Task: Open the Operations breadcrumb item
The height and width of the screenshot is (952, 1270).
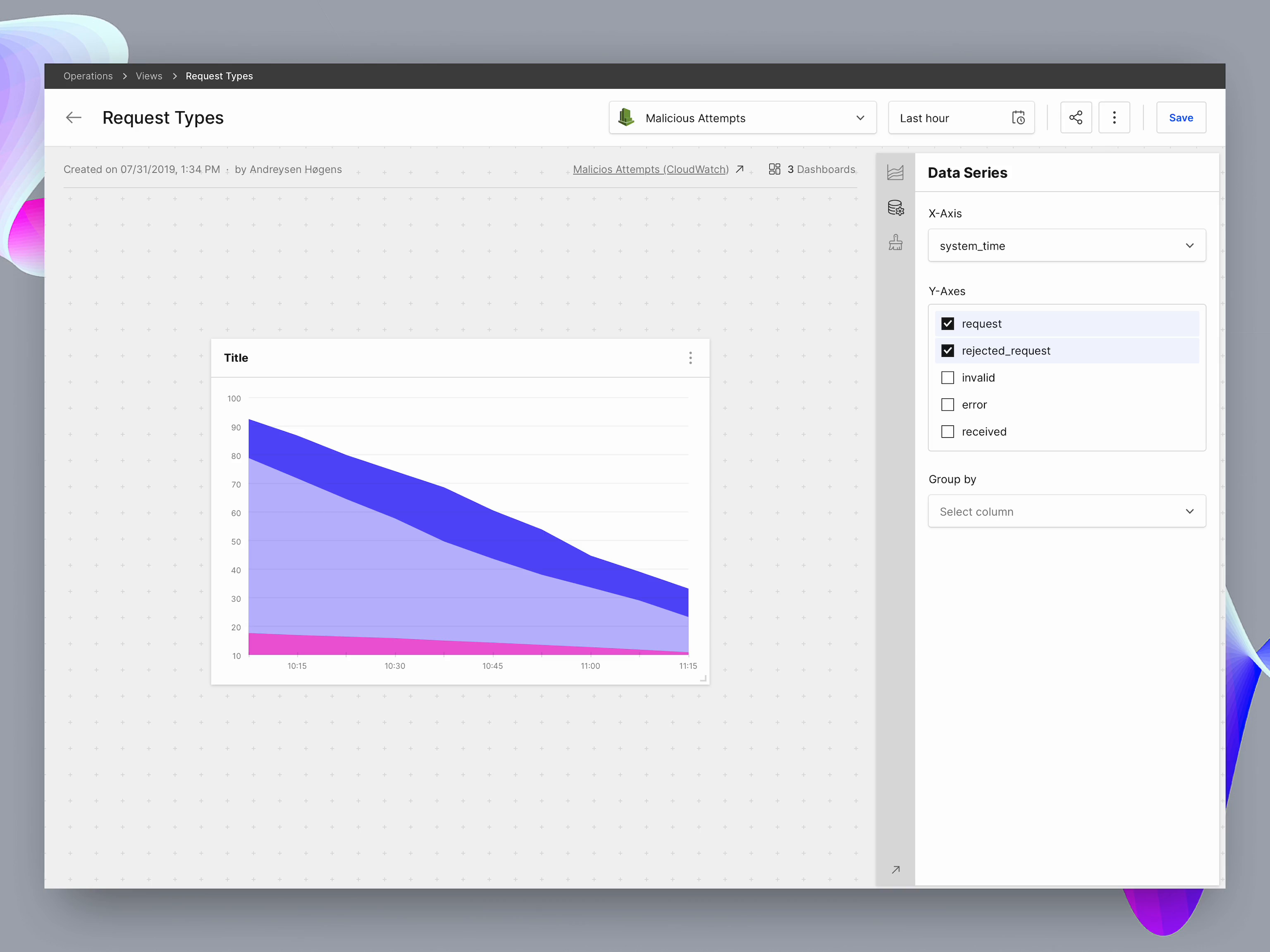Action: click(88, 76)
